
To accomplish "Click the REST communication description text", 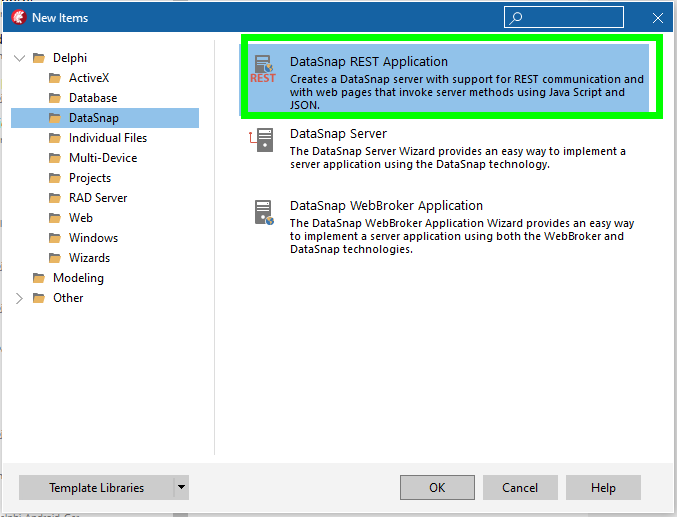I will click(x=467, y=92).
